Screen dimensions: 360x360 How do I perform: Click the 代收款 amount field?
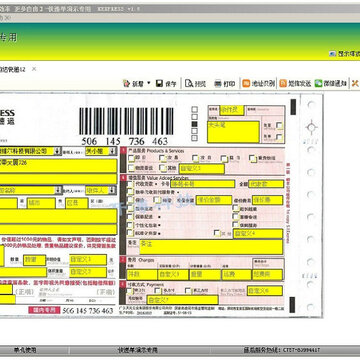[x=266, y=184]
